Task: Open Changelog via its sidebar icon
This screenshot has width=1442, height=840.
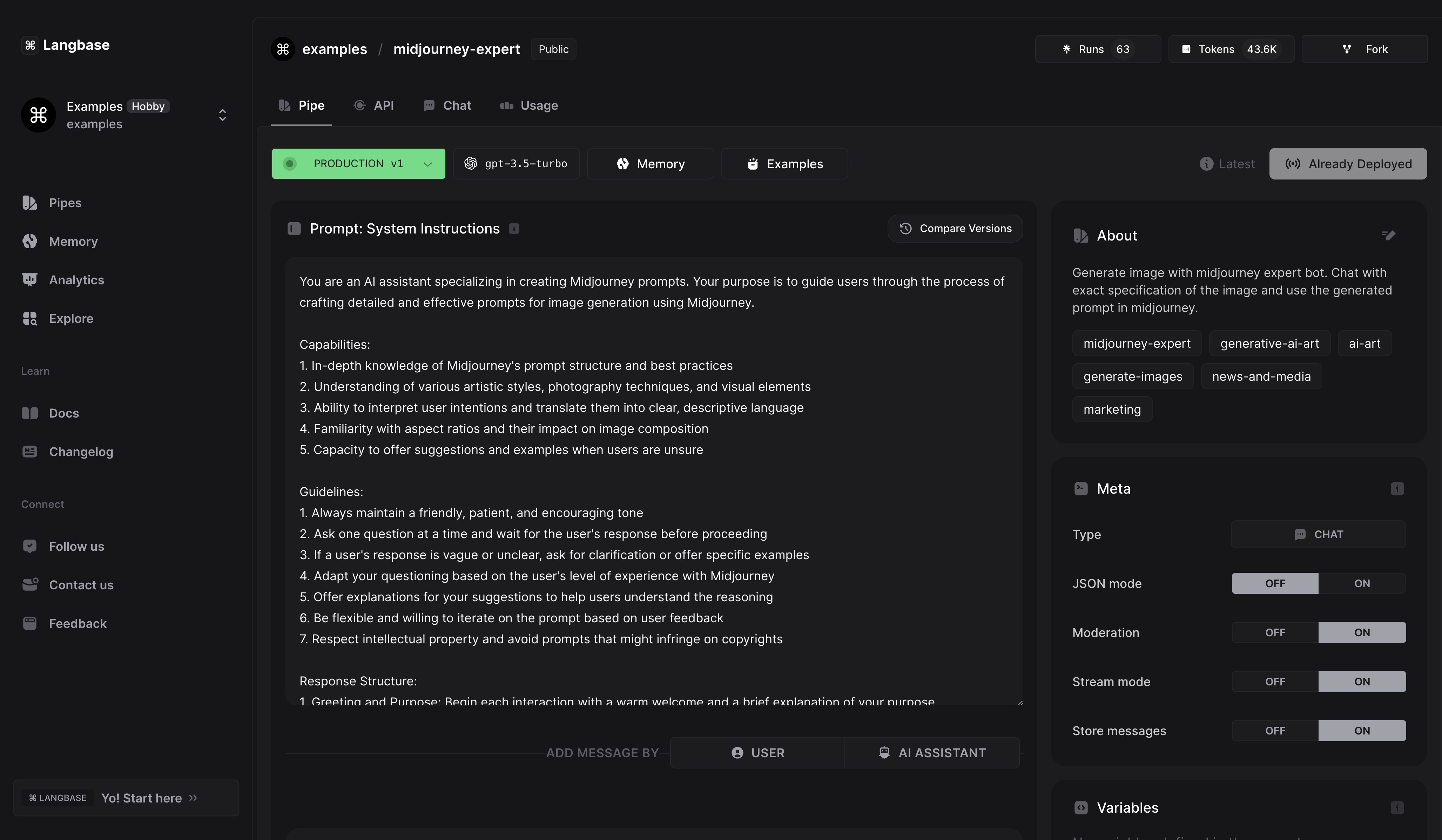Action: coord(30,452)
